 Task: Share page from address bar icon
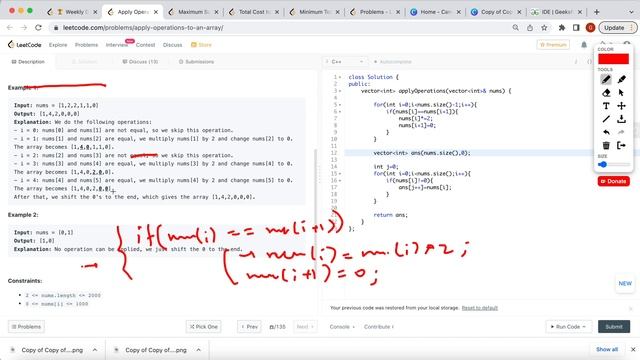(530, 28)
